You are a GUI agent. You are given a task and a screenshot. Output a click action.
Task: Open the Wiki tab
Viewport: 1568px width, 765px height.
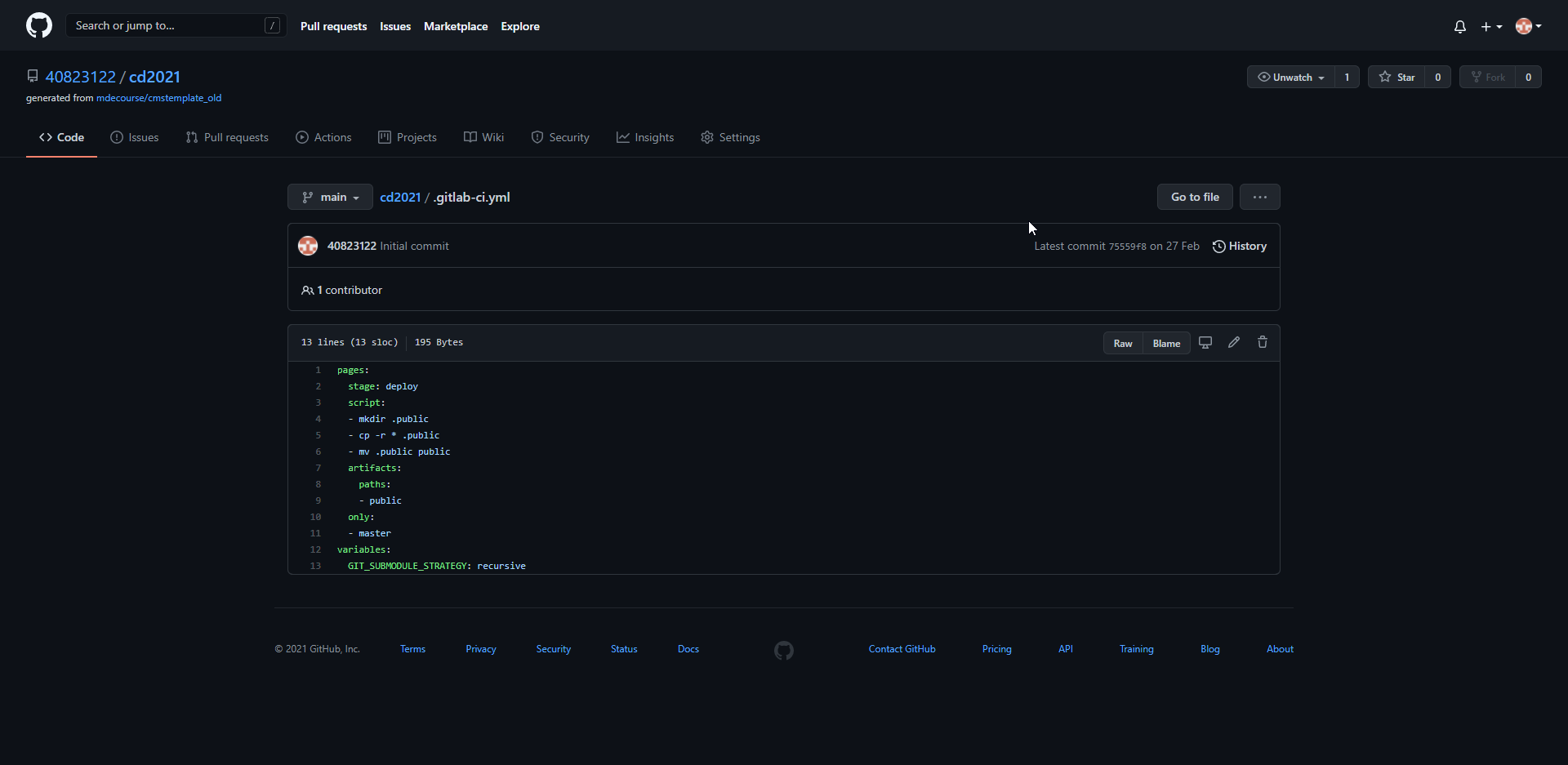484,137
